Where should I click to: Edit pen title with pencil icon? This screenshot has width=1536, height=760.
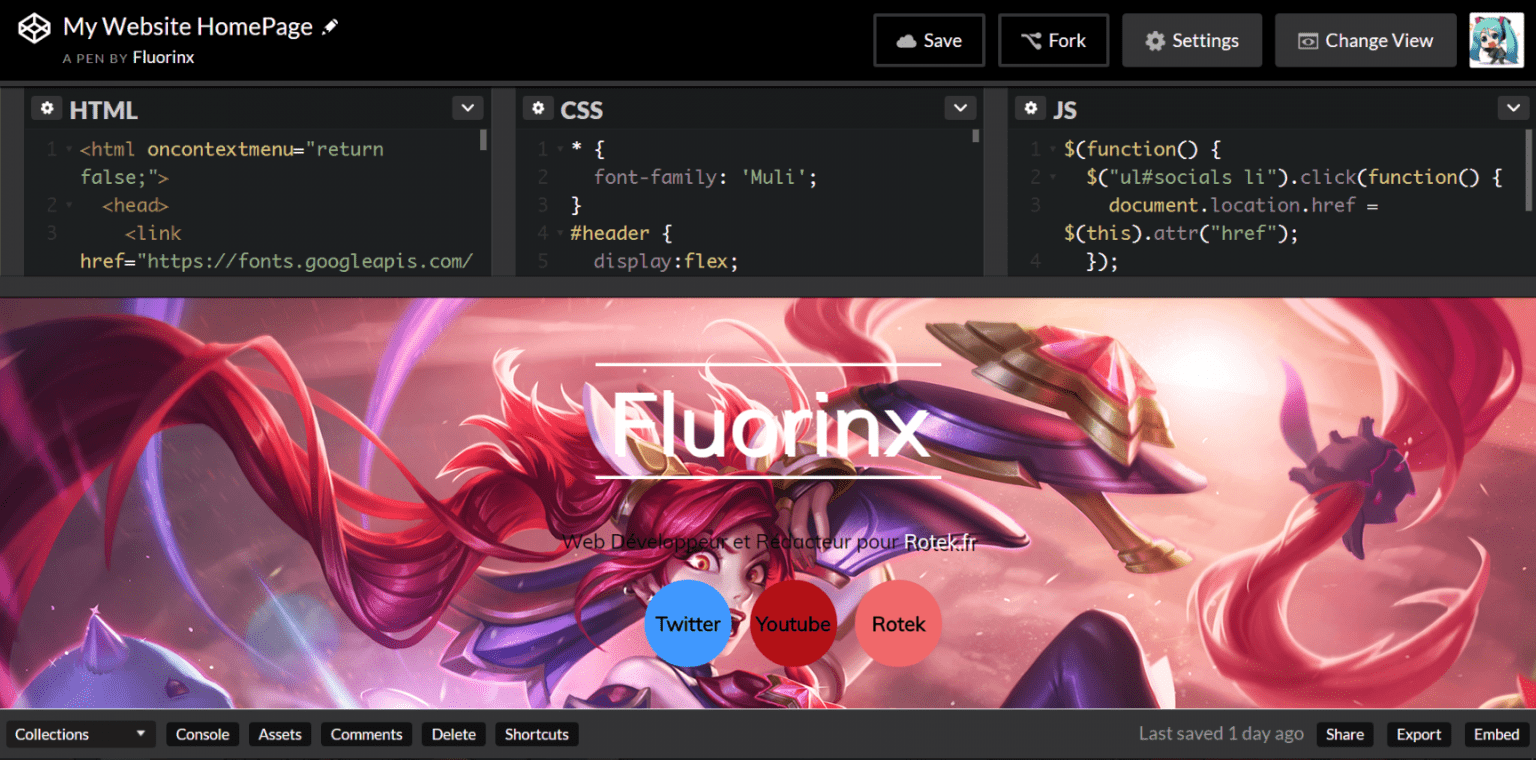pyautogui.click(x=331, y=27)
